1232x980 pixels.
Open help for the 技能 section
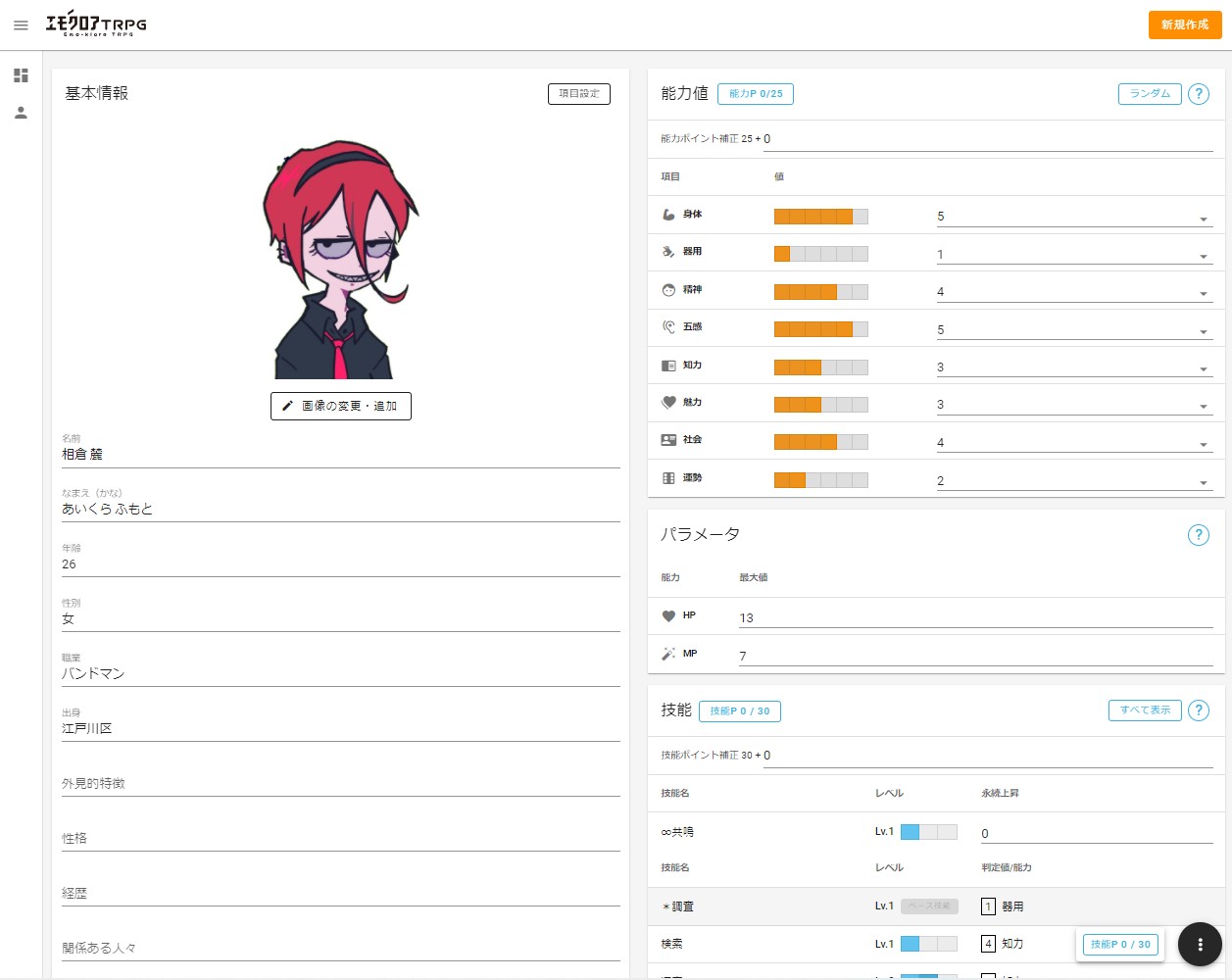(1198, 710)
